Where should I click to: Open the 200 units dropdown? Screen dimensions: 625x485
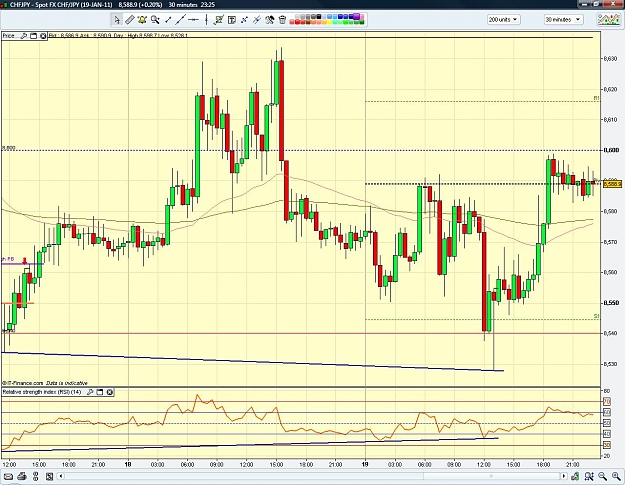(503, 20)
